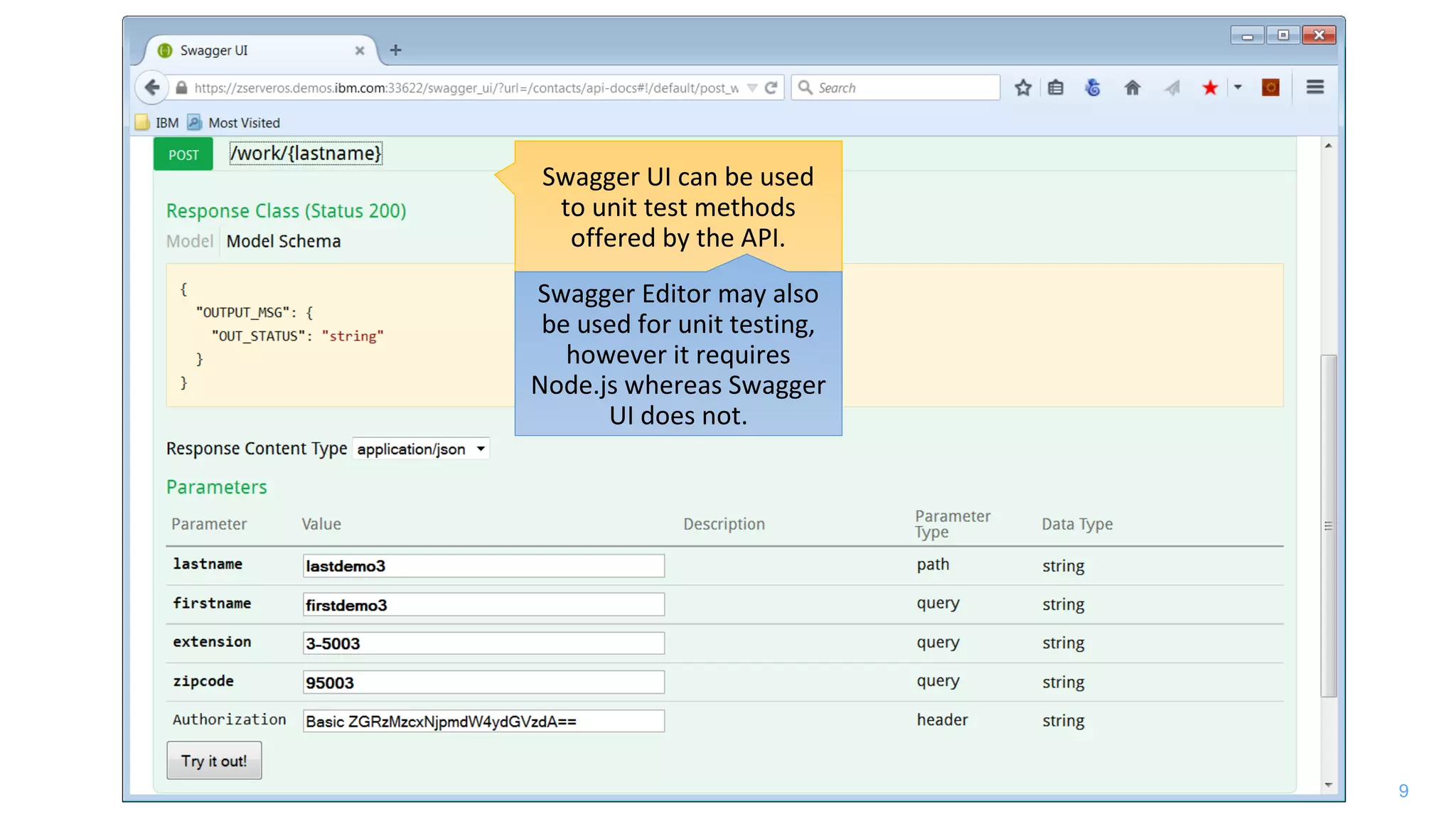
Task: Click the 'path' parameter type cell
Action: 933,564
